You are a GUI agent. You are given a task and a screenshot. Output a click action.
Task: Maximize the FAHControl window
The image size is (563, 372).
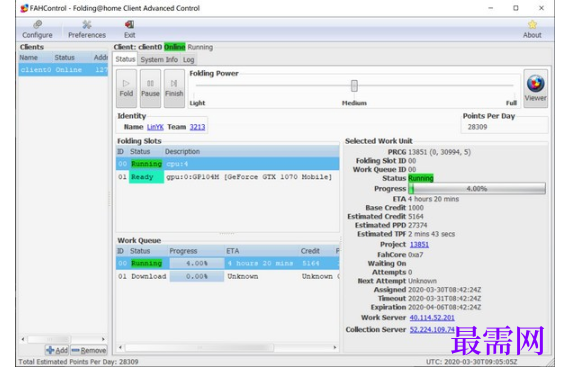click(516, 8)
